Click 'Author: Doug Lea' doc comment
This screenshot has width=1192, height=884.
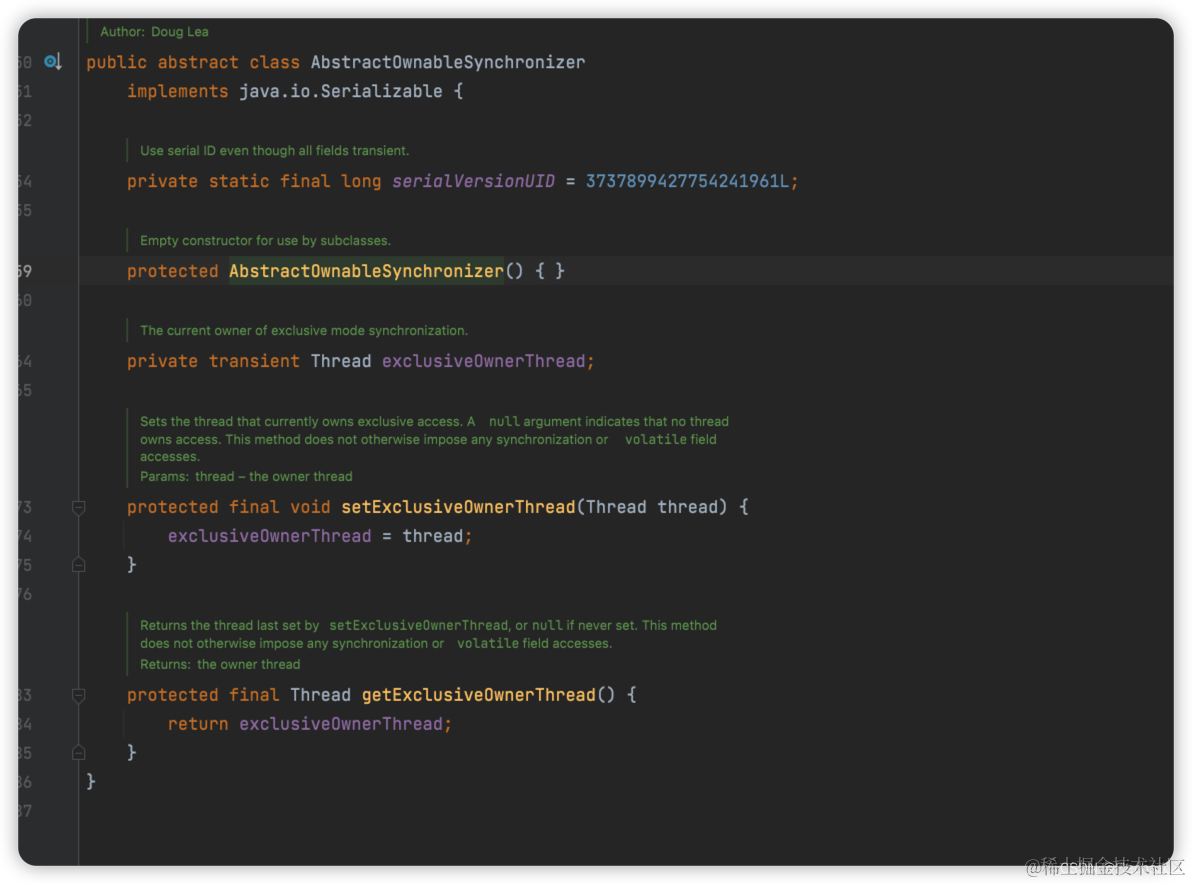tap(154, 32)
